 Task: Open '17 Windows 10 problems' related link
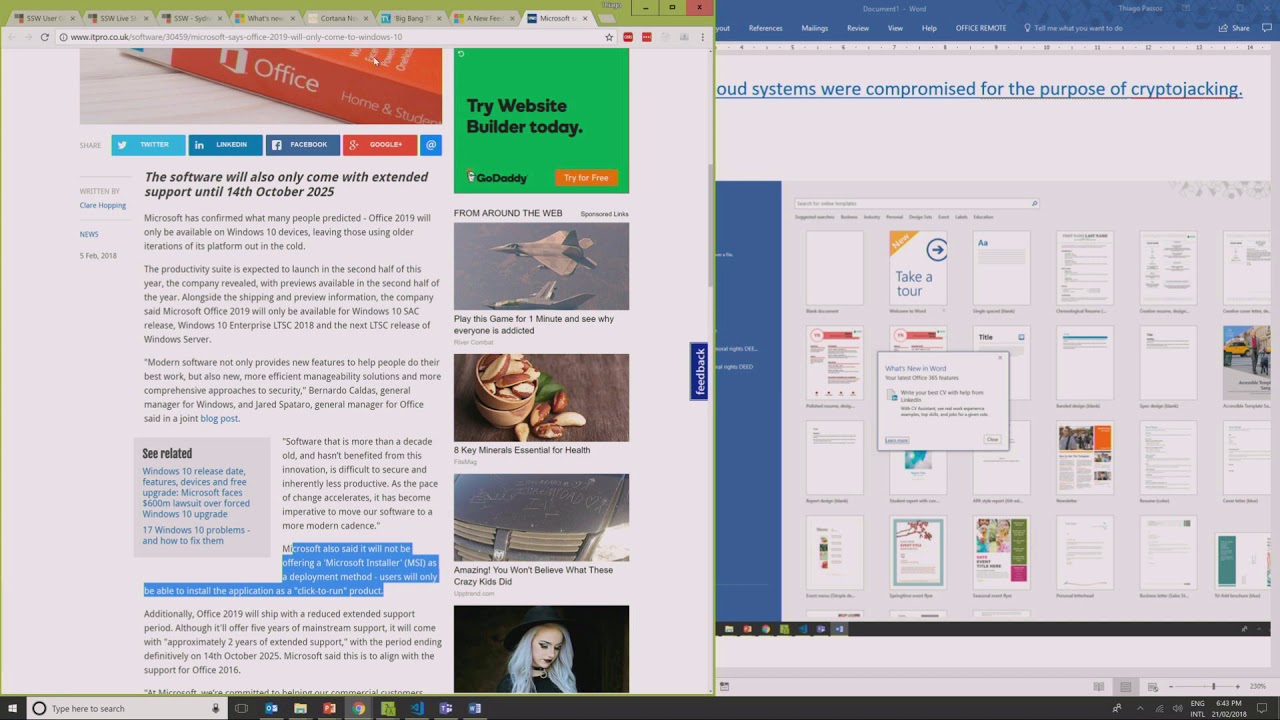[196, 535]
